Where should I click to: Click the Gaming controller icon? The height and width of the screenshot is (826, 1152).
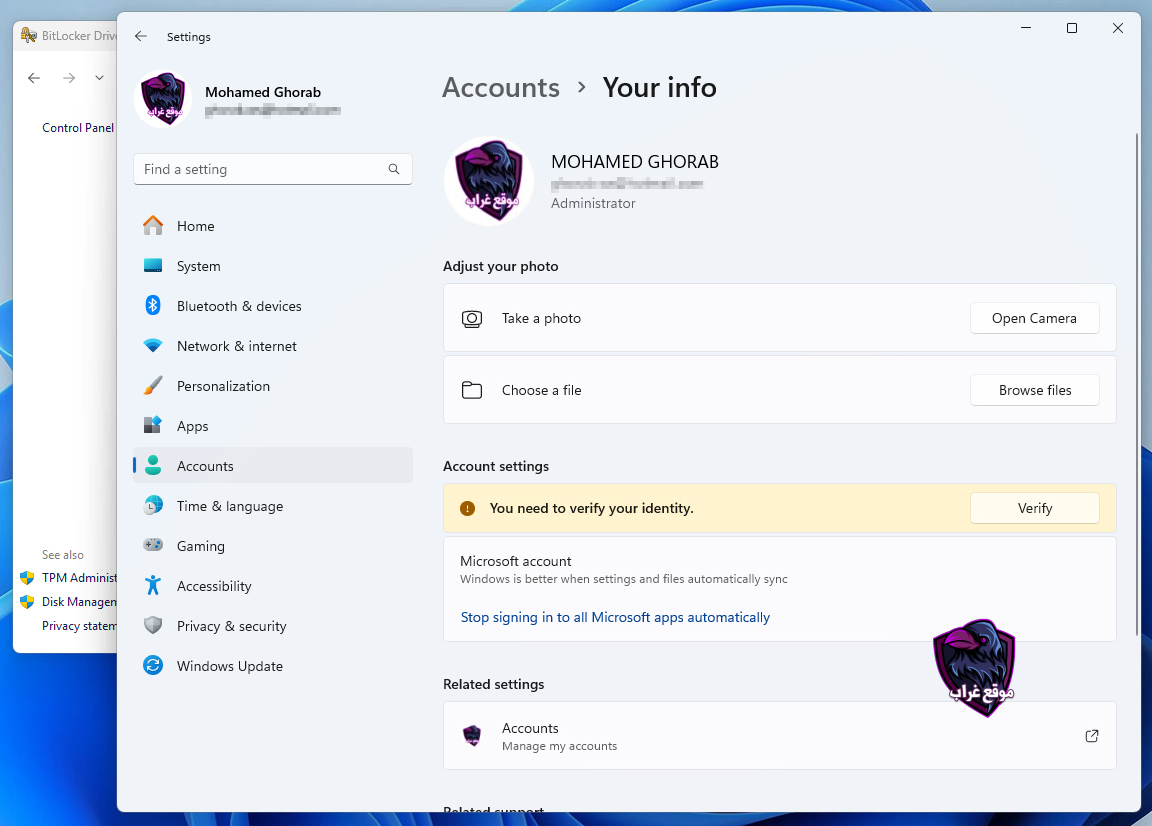pos(153,545)
